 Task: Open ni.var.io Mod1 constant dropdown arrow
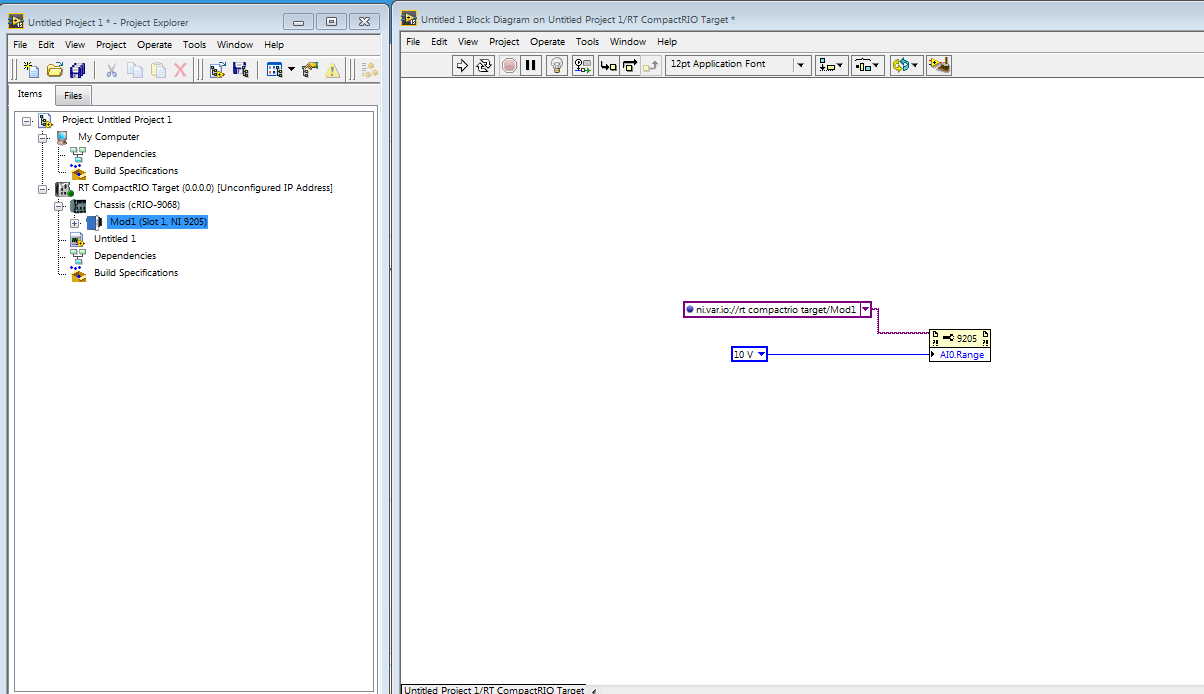865,310
